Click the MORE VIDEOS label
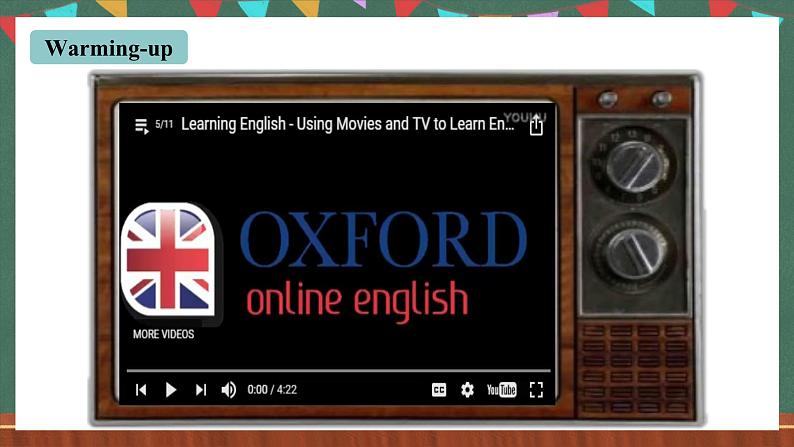The image size is (794, 447). pos(164,334)
